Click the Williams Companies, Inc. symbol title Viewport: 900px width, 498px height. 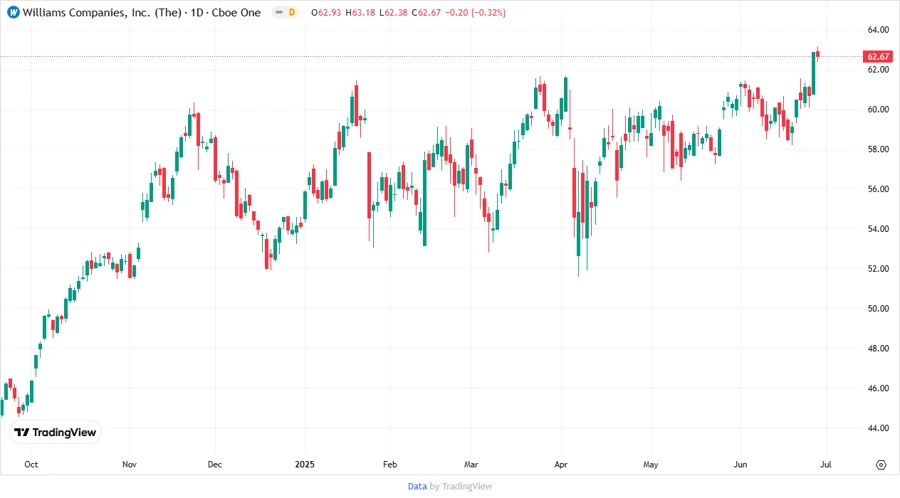pos(102,13)
